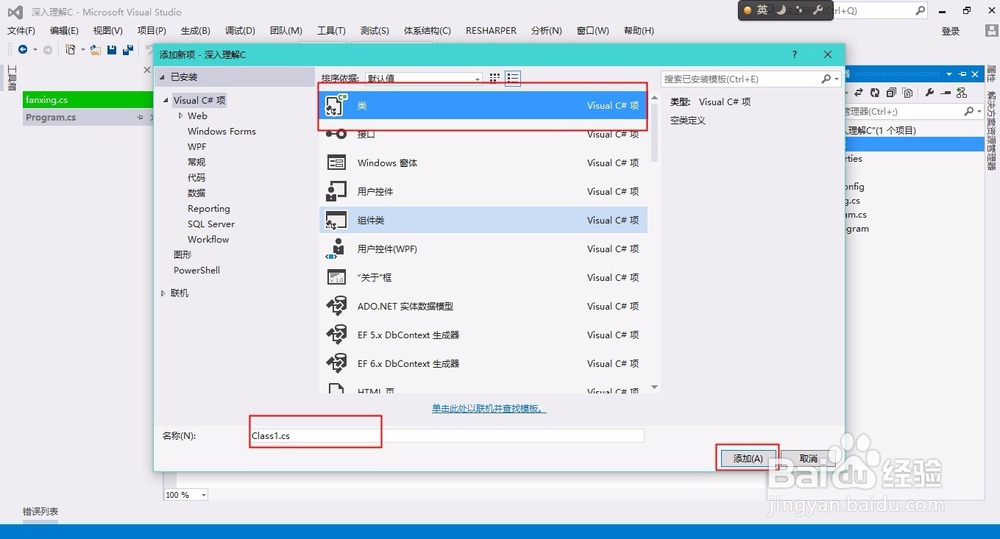Click the Solution Explorer show all files icon

point(908,93)
